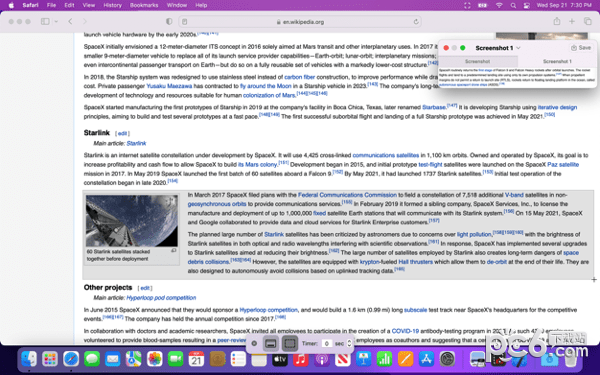Open Mail app in the Dock
This screenshot has width=600, height=375.
(x=112, y=359)
